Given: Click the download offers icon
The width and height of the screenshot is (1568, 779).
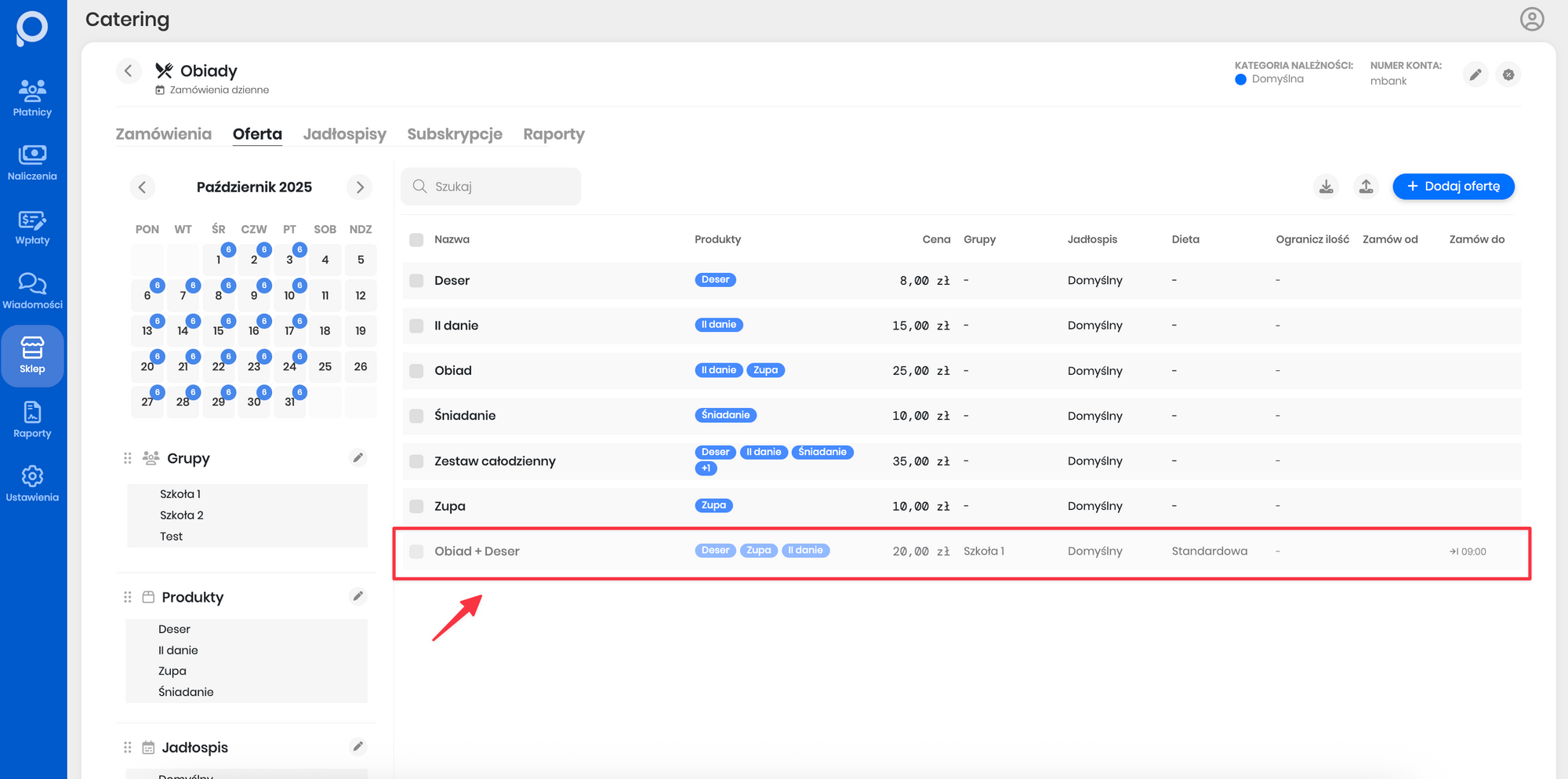Looking at the screenshot, I should click(x=1326, y=187).
